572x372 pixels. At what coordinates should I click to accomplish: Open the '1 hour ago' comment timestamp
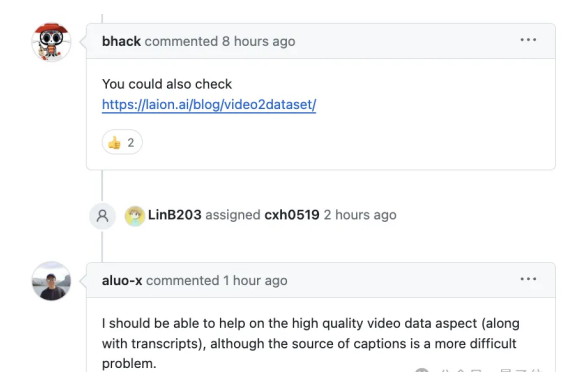tap(255, 280)
